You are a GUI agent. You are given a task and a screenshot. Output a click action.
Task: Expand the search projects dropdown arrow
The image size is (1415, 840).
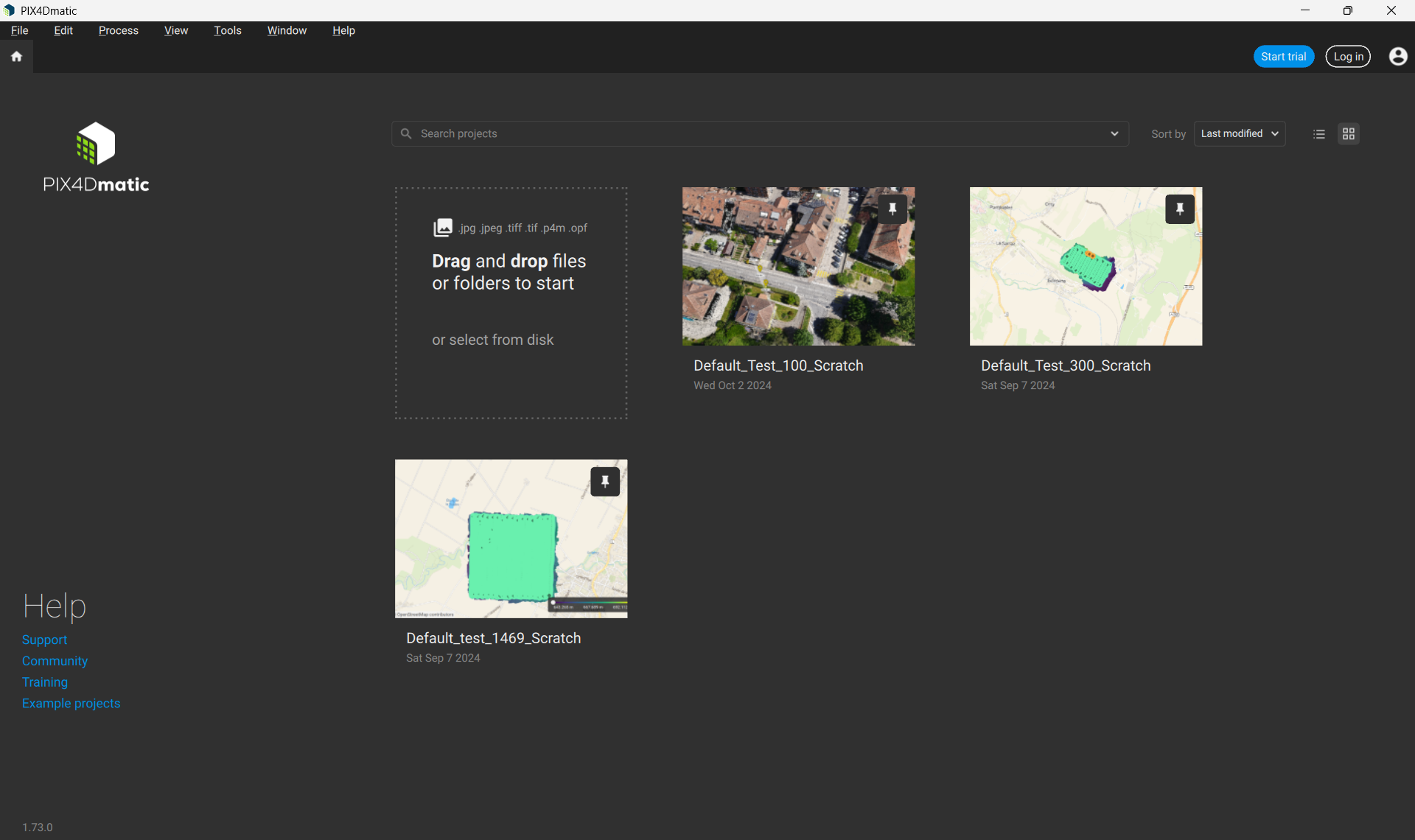point(1114,134)
